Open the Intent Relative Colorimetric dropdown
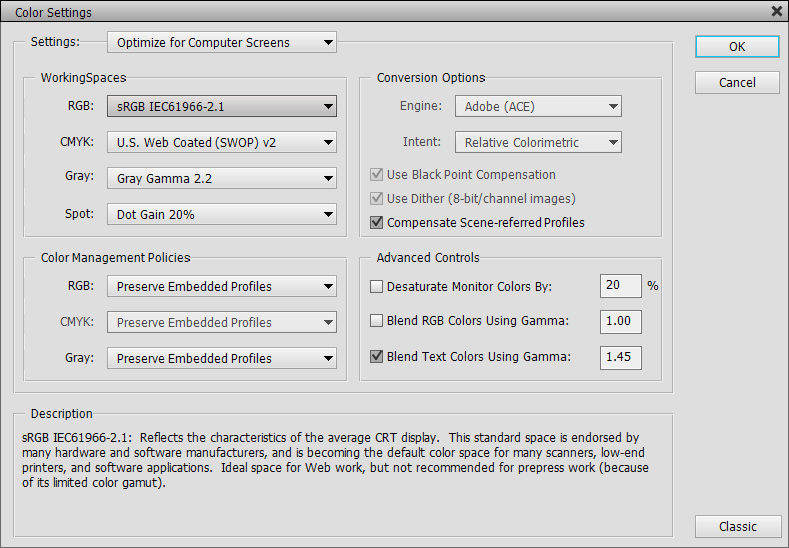The width and height of the screenshot is (789, 548). 538,142
